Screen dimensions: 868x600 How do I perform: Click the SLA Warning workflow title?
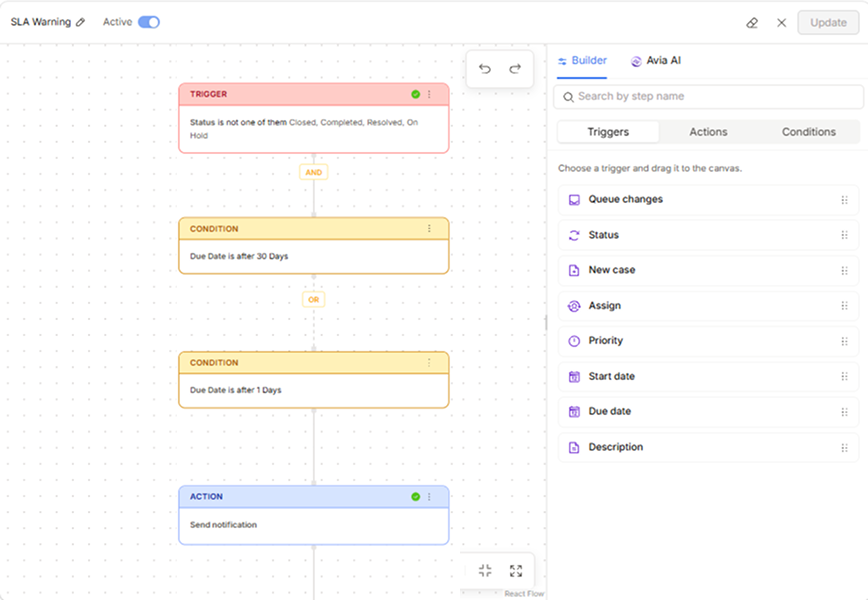click(41, 22)
